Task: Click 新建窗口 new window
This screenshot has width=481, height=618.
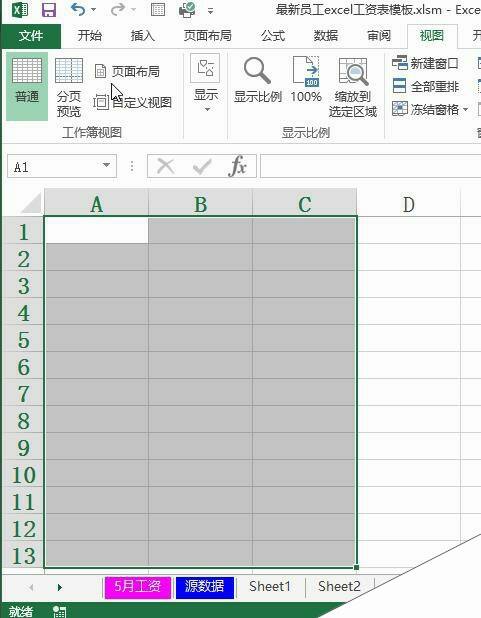Action: pos(426,63)
